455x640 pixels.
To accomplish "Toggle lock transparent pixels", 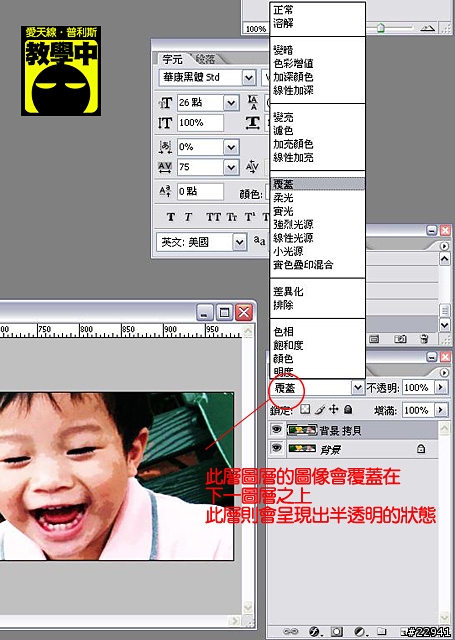I will (305, 409).
